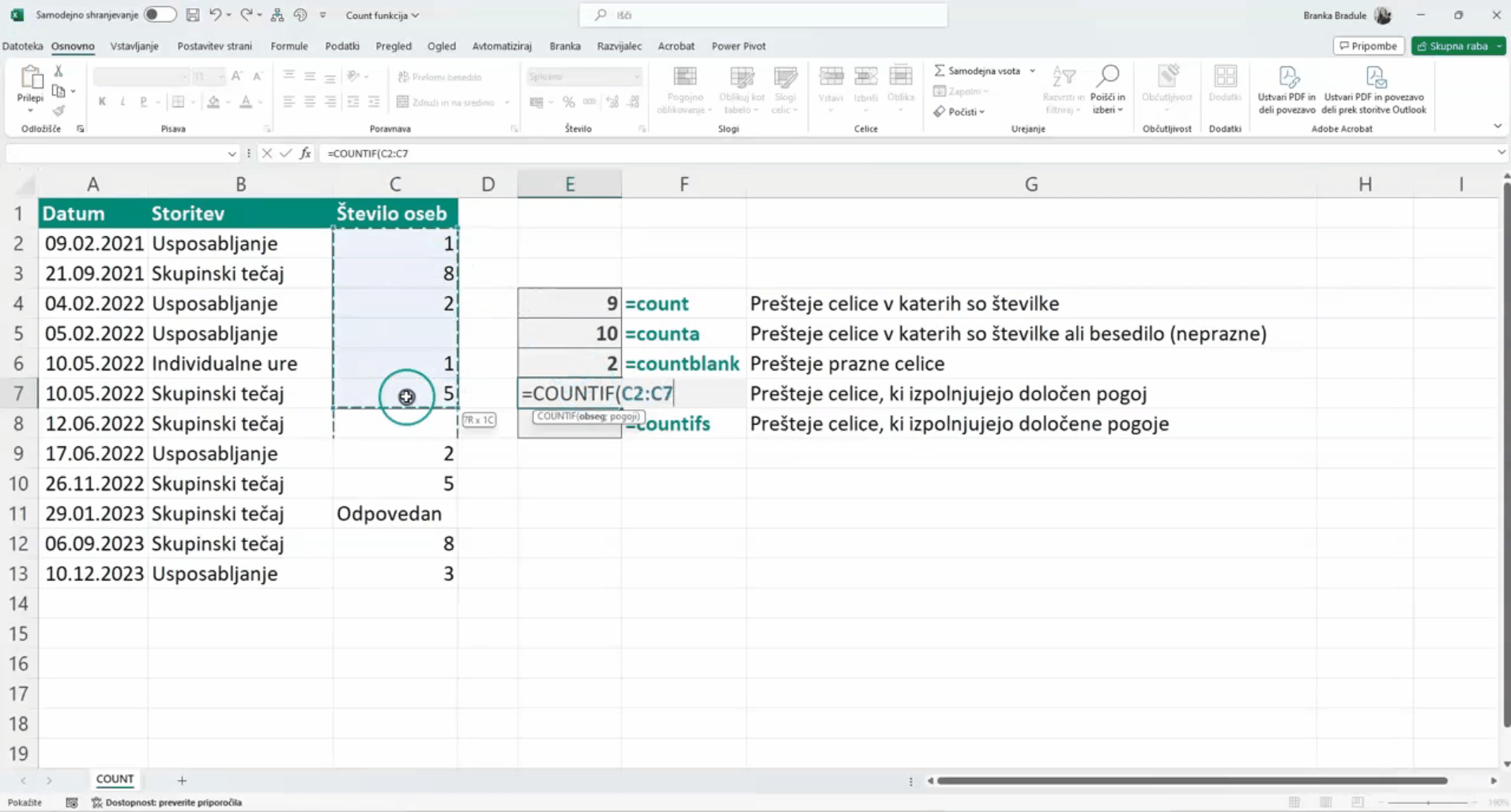Click the Pripombe comments button
Viewport: 1511px width, 812px height.
1368,46
